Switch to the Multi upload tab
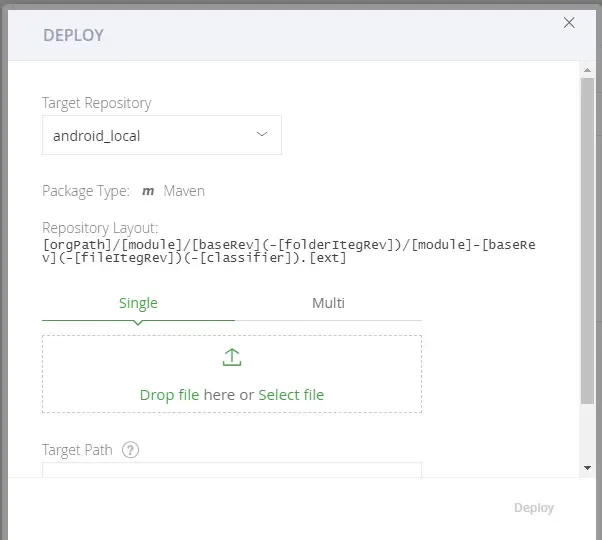Image resolution: width=602 pixels, height=540 pixels. (328, 303)
